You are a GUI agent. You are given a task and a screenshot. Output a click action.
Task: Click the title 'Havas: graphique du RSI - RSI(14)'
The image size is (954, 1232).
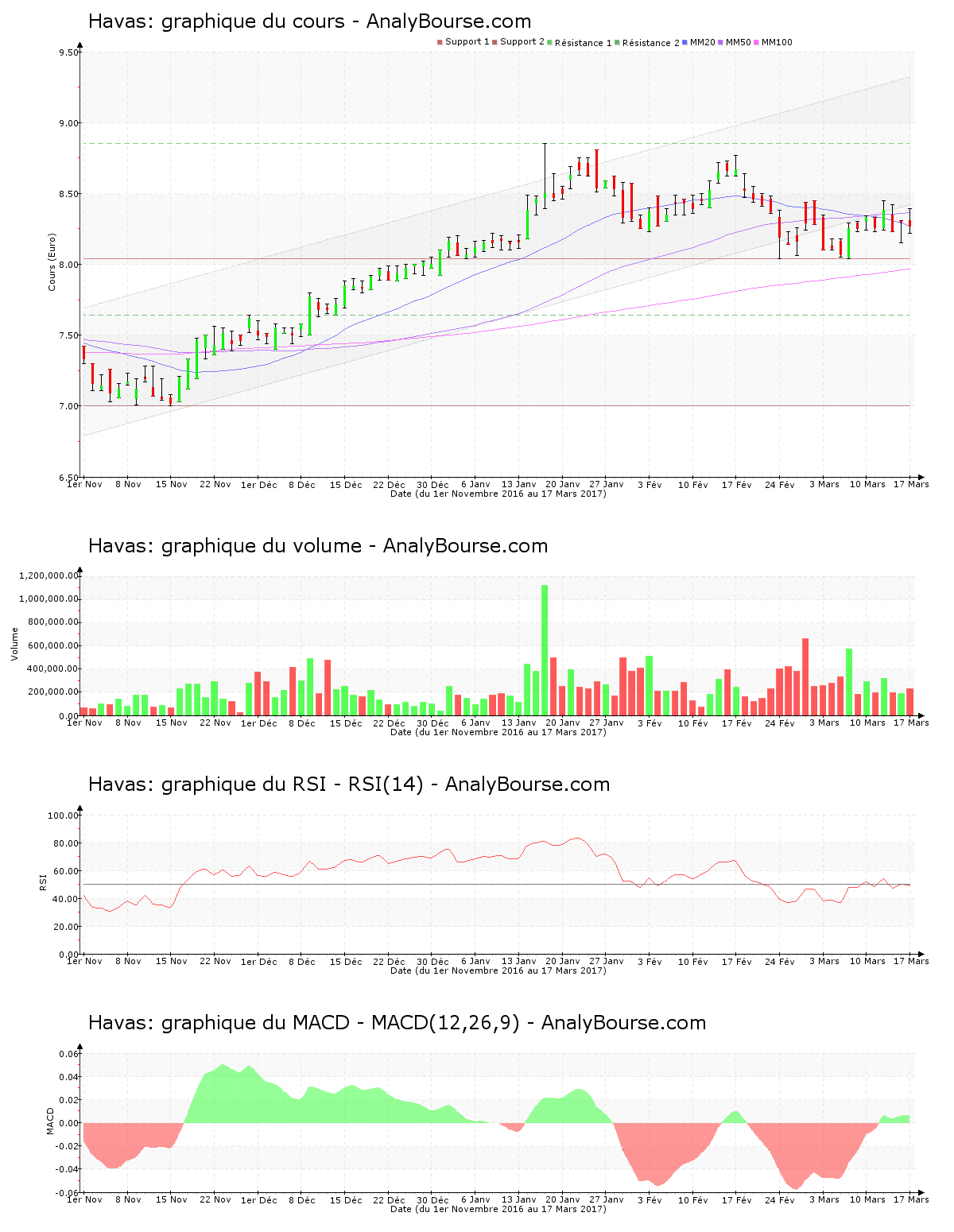tap(255, 785)
